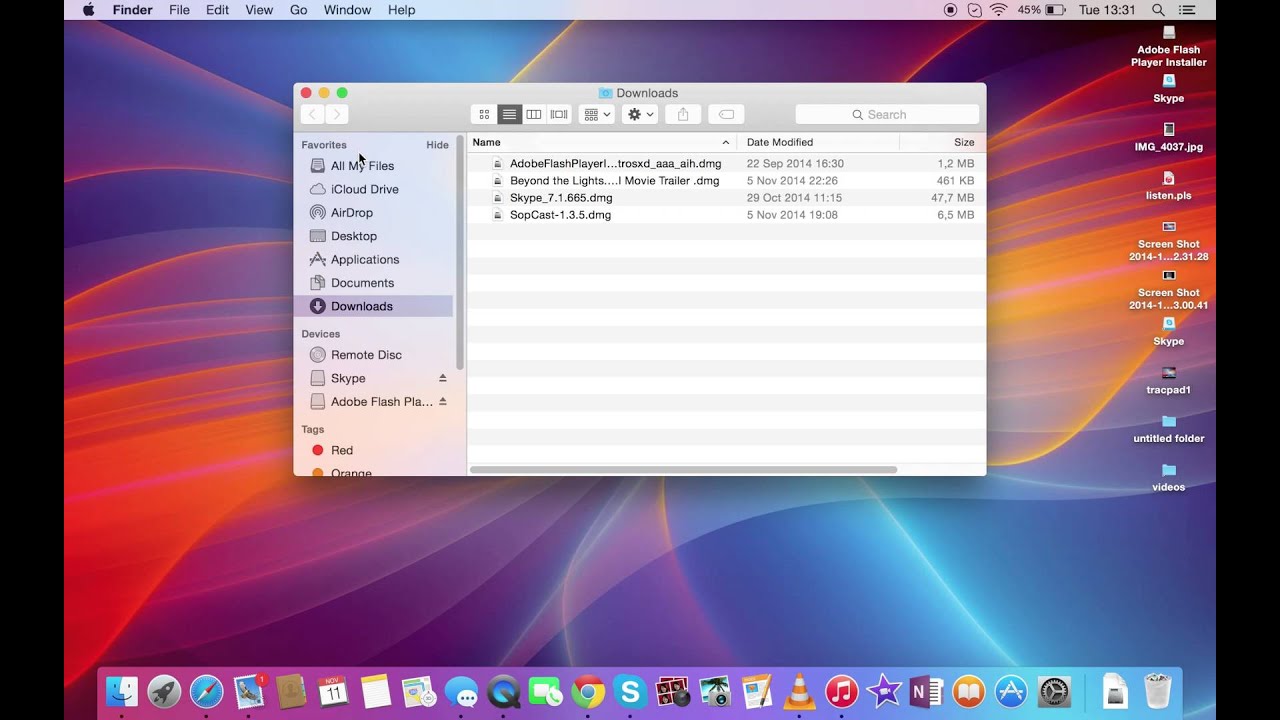Open the Action gear dropdown menu
This screenshot has height=720, width=1280.
click(x=639, y=115)
